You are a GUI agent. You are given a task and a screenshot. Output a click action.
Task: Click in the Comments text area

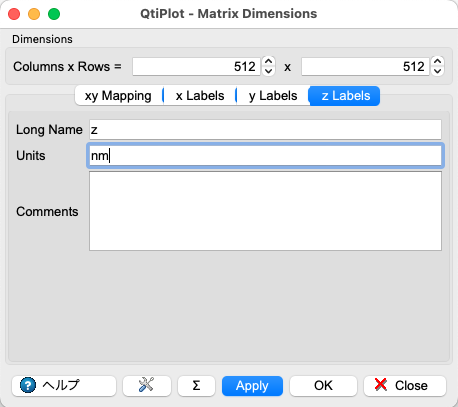pos(265,211)
